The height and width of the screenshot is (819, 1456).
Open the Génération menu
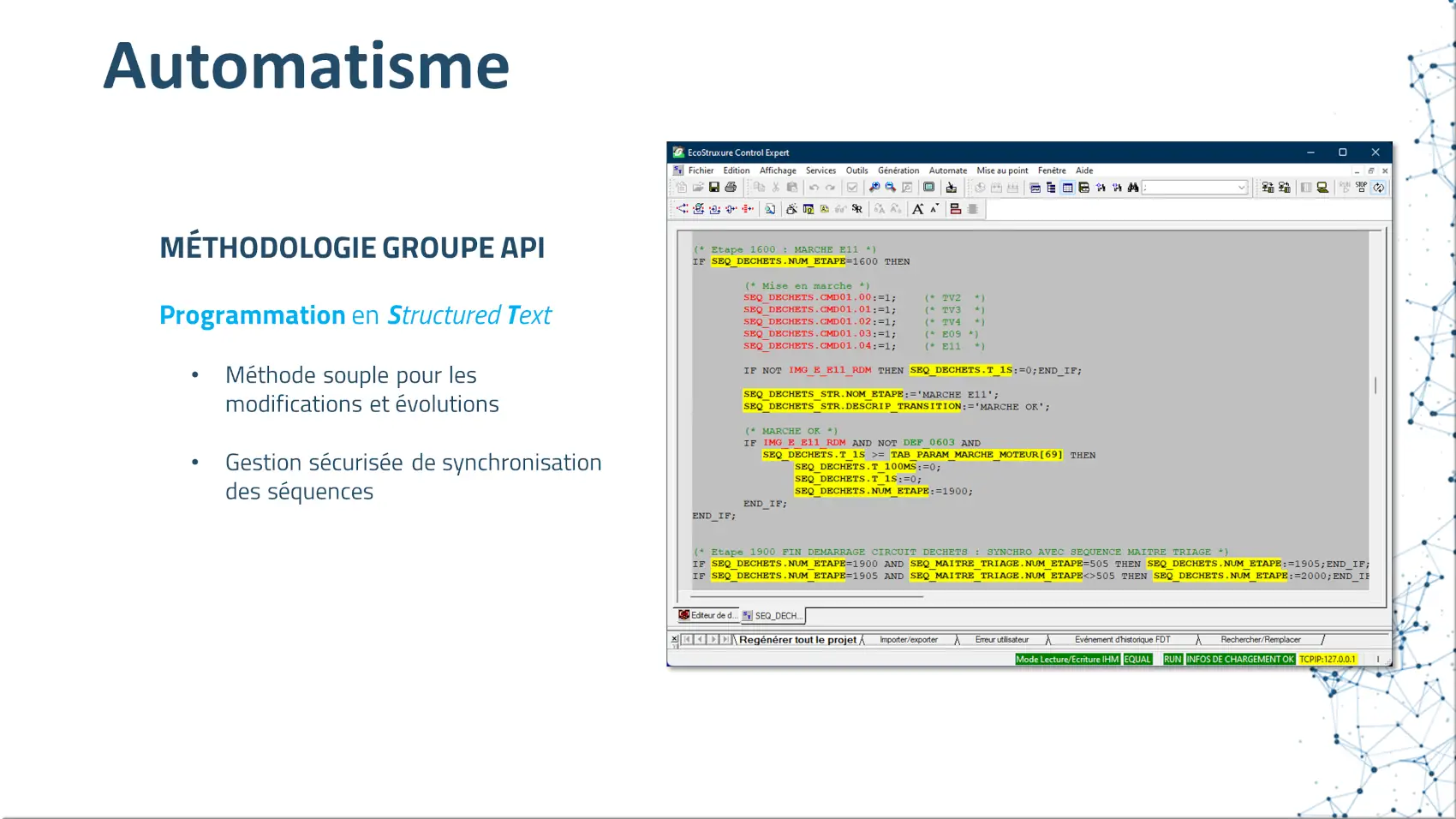[898, 170]
